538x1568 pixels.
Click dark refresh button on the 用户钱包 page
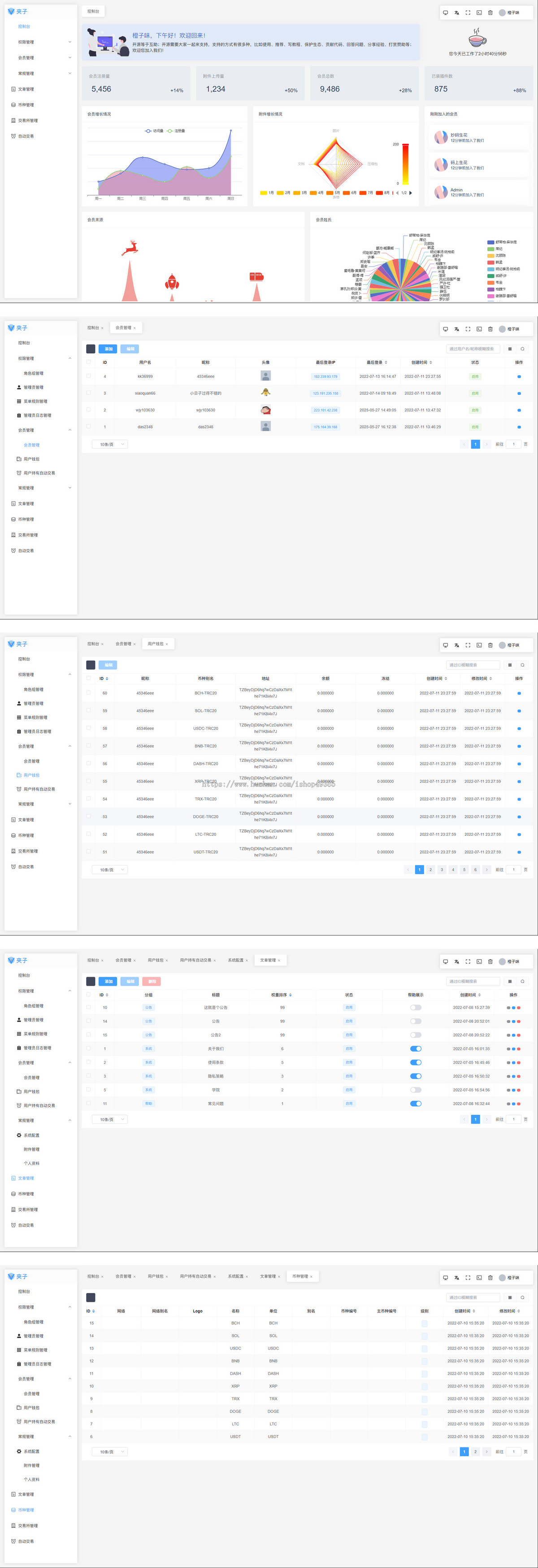coord(91,665)
